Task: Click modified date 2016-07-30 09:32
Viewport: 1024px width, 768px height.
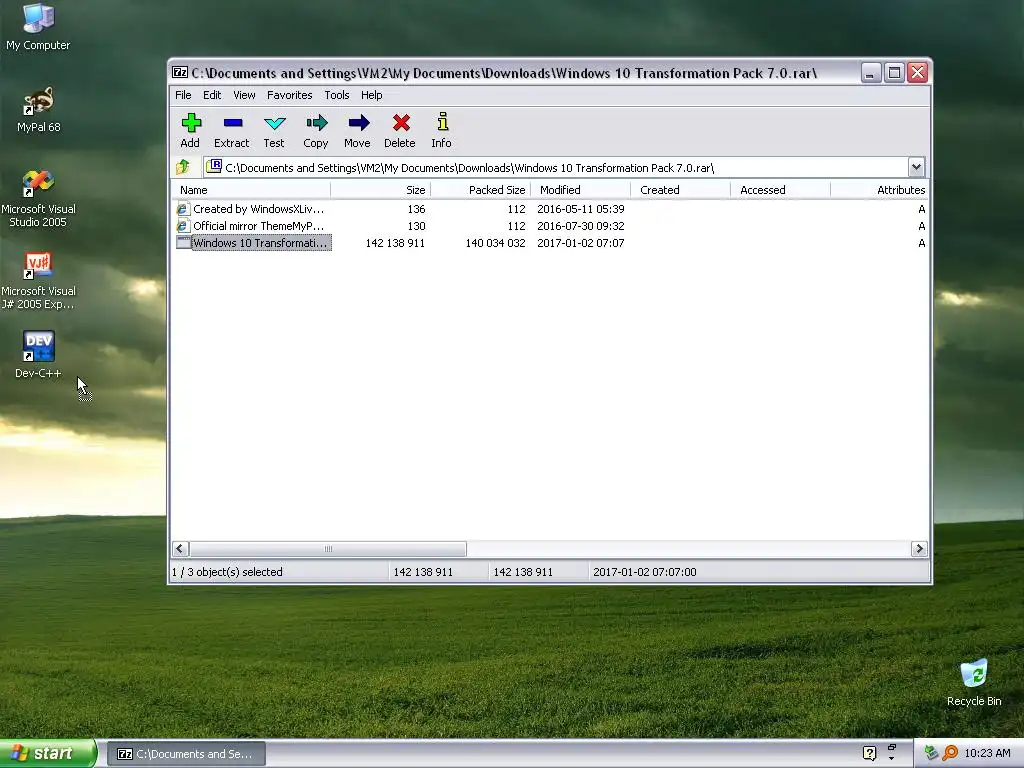Action: click(581, 226)
